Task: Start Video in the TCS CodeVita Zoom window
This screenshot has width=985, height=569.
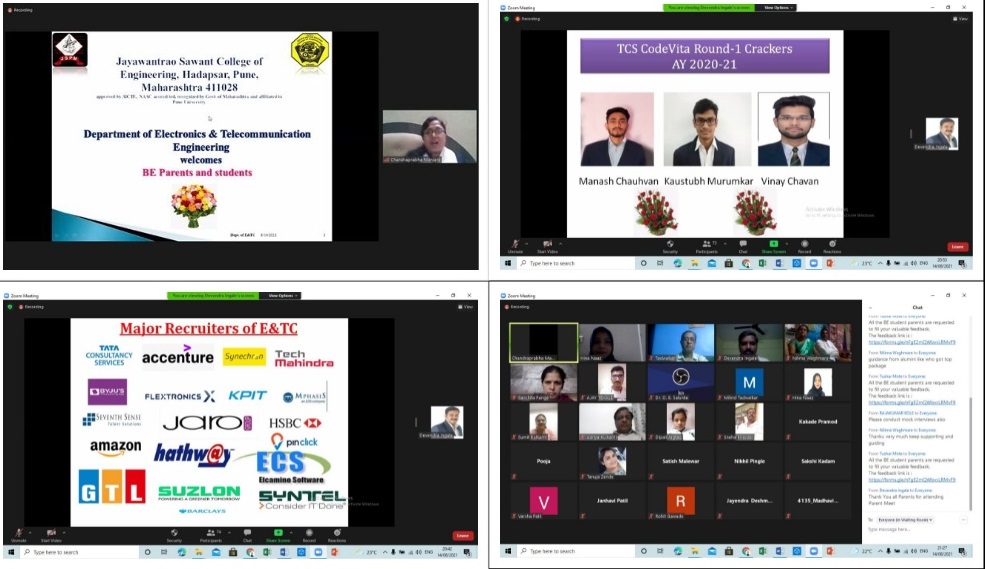Action: click(x=547, y=246)
